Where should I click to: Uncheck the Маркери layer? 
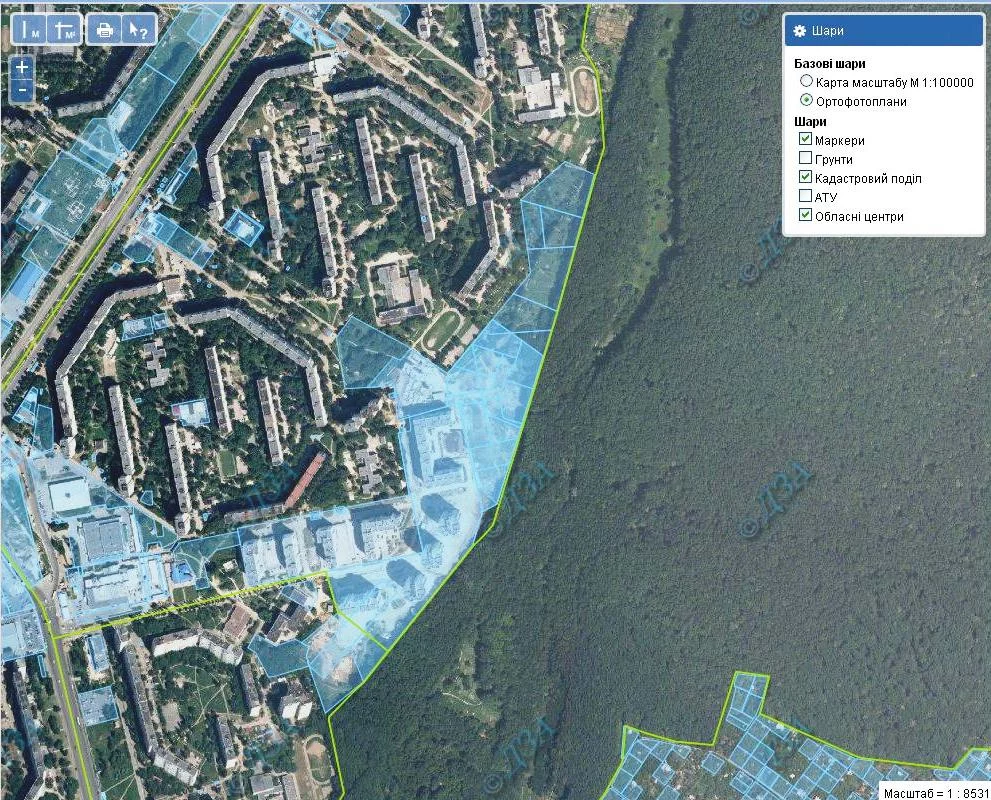coord(805,139)
